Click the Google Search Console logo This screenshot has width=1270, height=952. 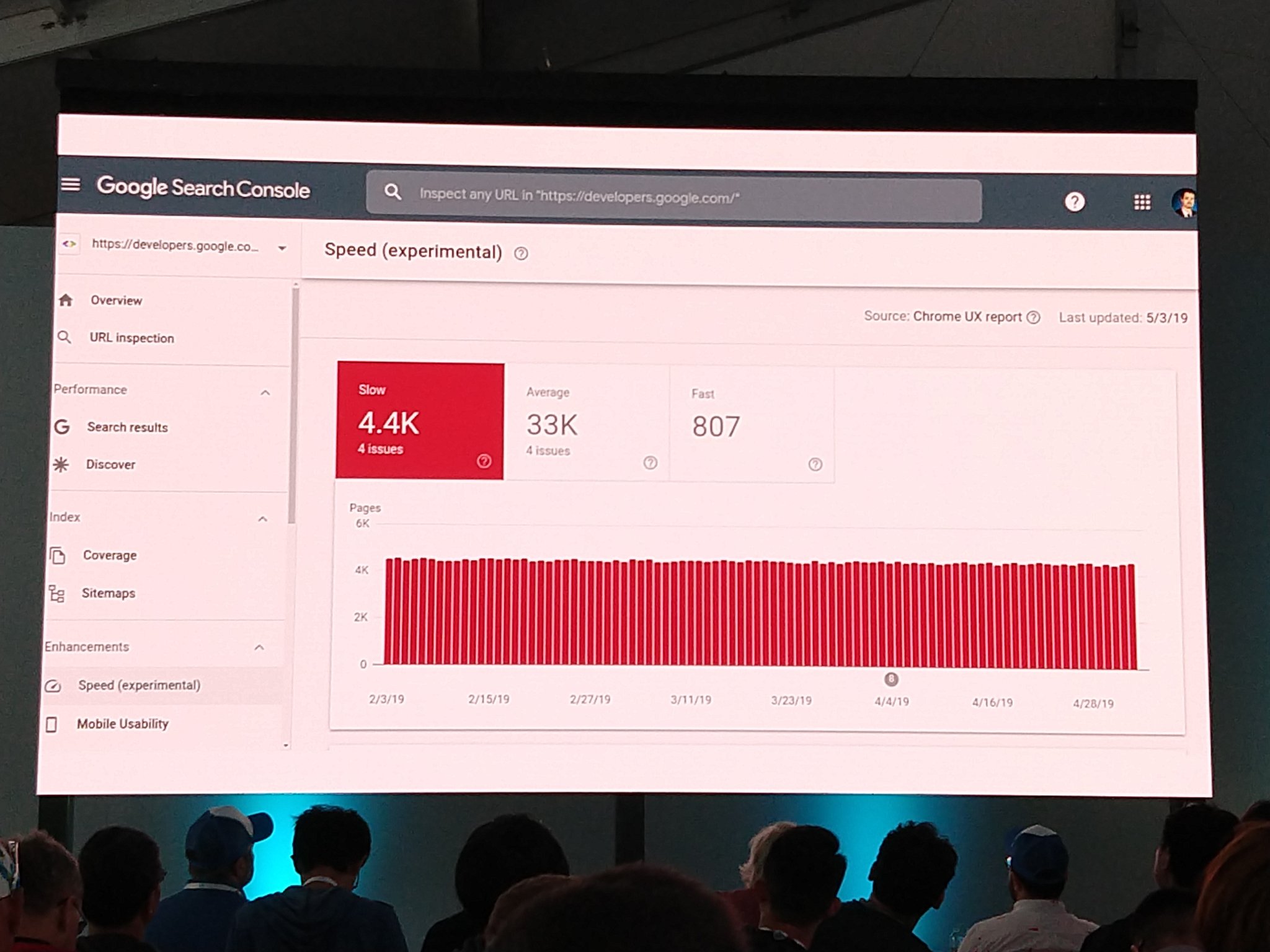tap(203, 187)
